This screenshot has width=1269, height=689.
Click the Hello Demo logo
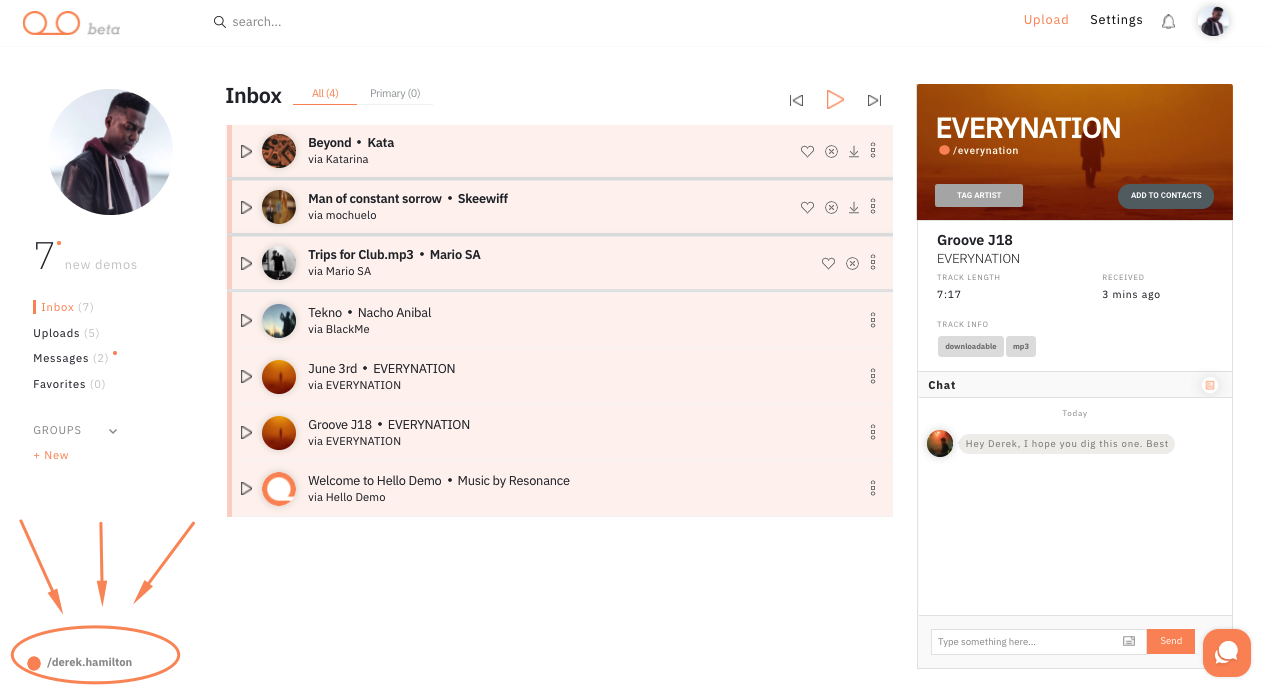click(x=51, y=23)
